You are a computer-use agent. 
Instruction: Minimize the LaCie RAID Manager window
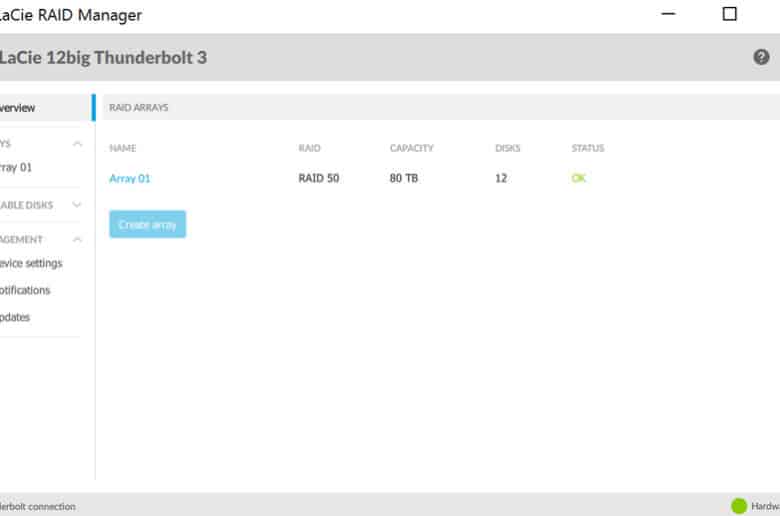pos(669,14)
